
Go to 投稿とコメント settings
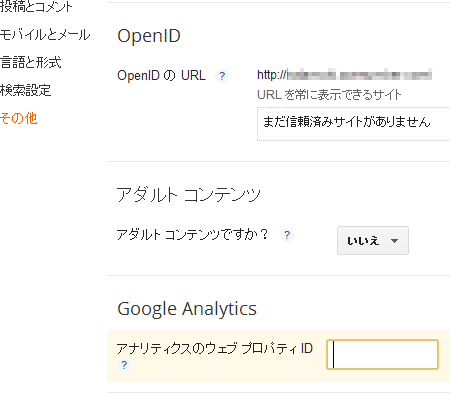click(x=36, y=7)
